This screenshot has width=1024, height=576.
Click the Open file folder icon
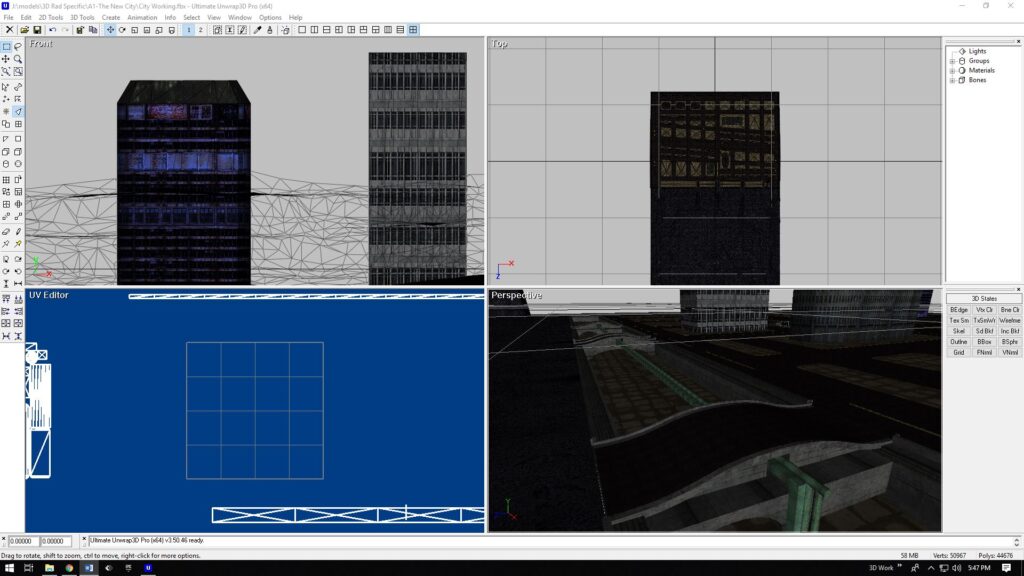coord(24,30)
